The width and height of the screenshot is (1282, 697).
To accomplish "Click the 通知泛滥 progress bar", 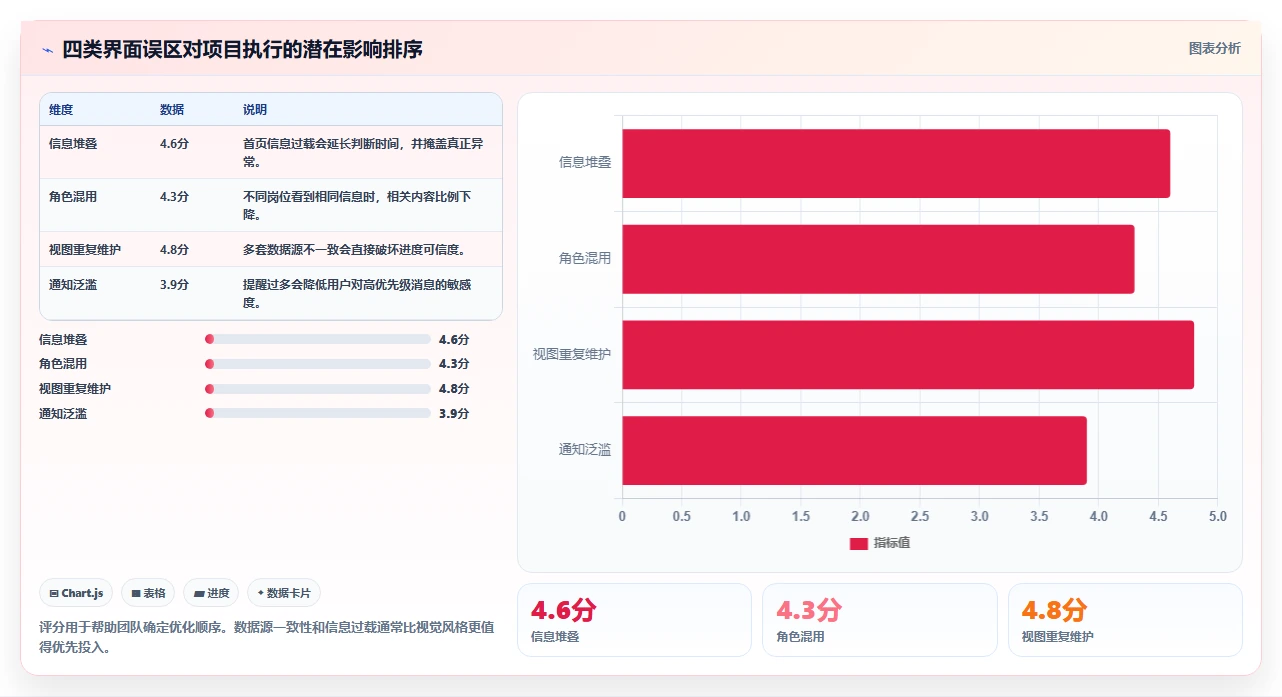I will tap(317, 413).
